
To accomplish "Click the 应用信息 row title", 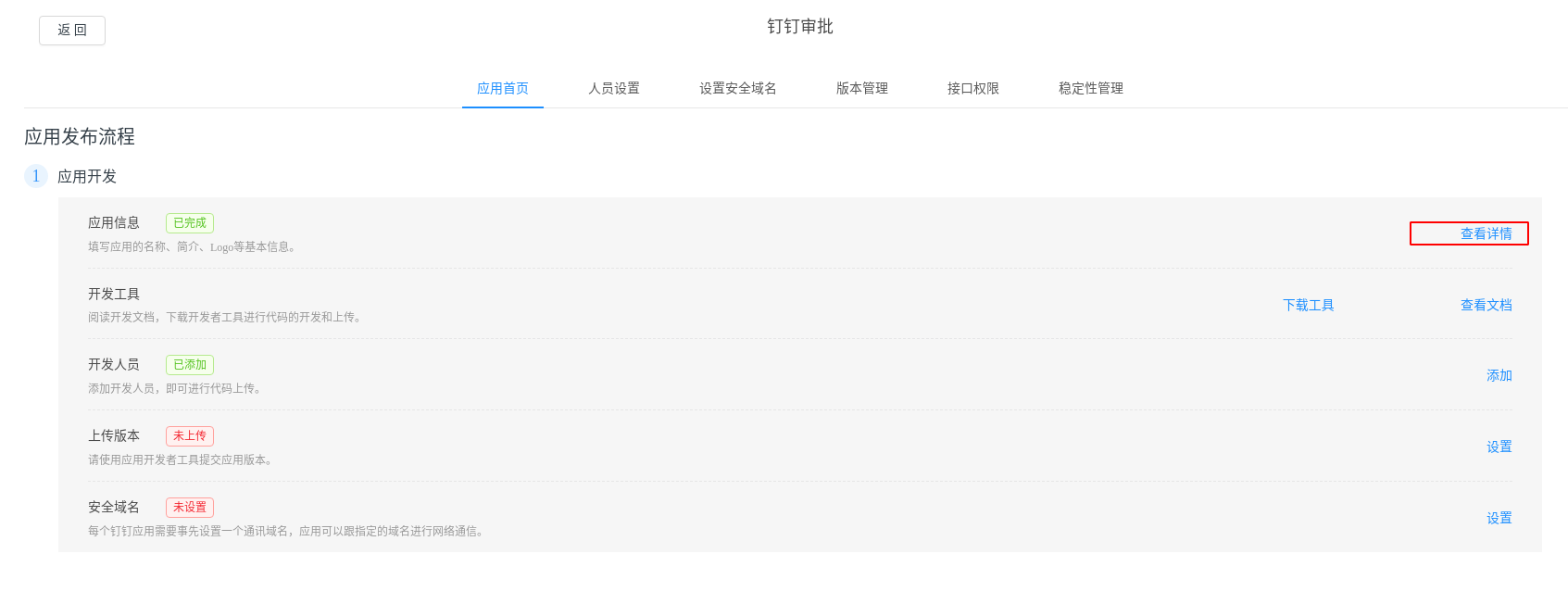I will pyautogui.click(x=114, y=223).
